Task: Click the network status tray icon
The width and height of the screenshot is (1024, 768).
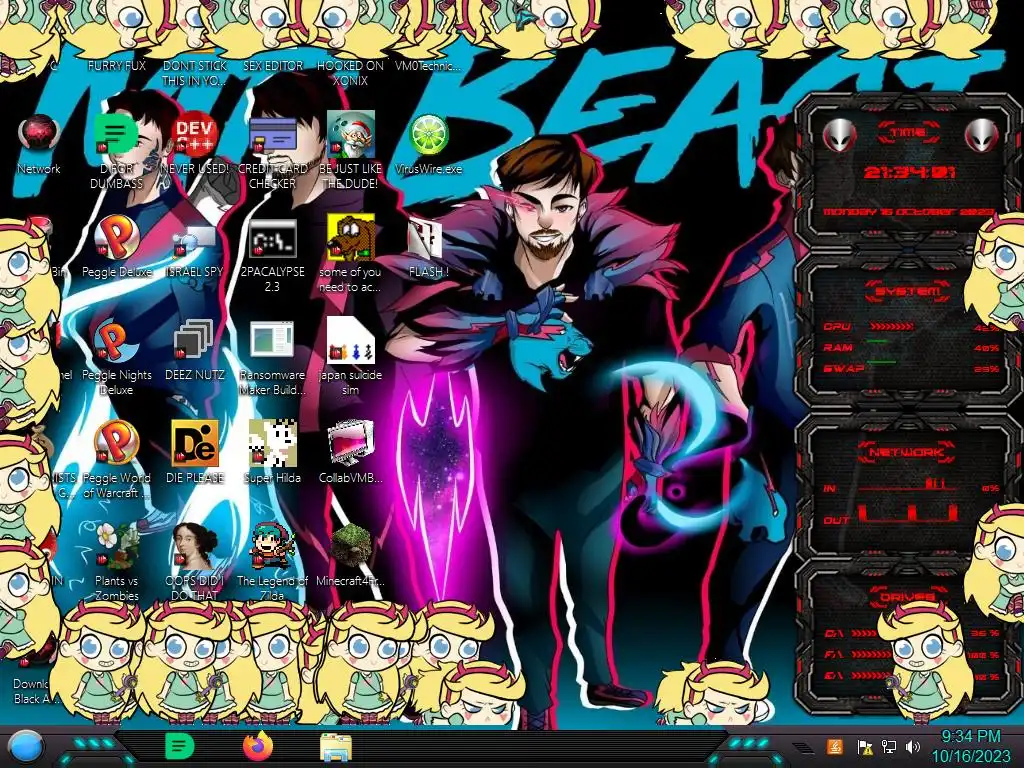Action: pyautogui.click(x=889, y=746)
